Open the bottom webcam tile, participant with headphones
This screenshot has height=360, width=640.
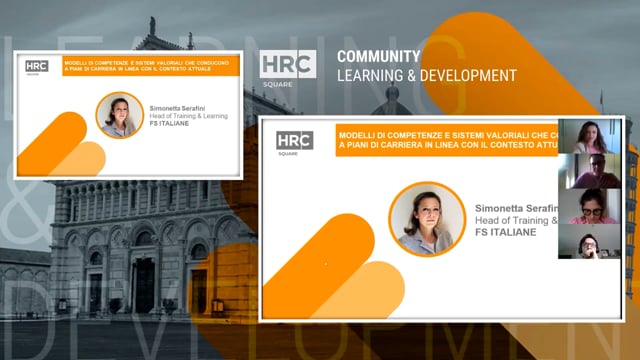589,241
